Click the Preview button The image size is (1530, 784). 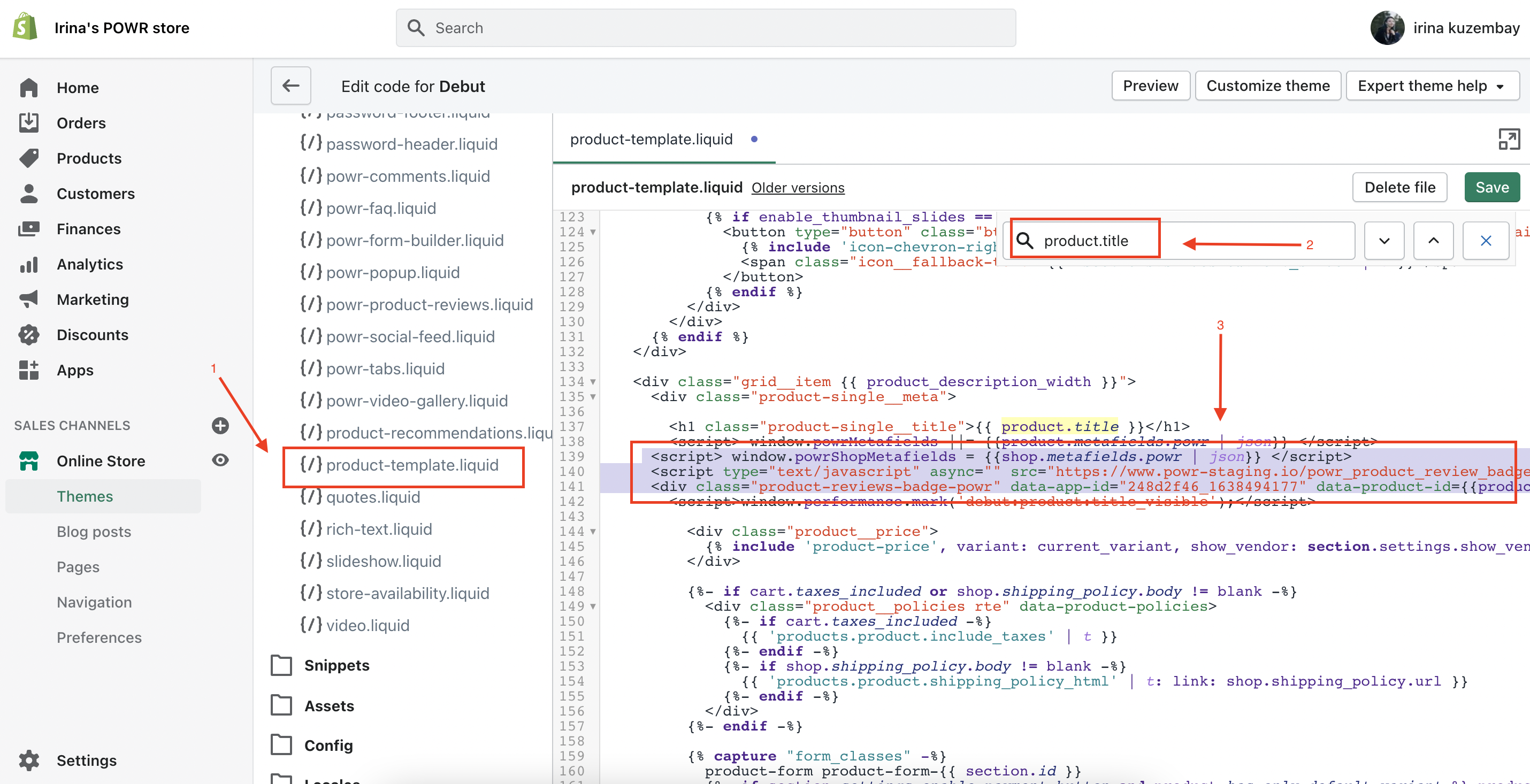[x=1151, y=86]
